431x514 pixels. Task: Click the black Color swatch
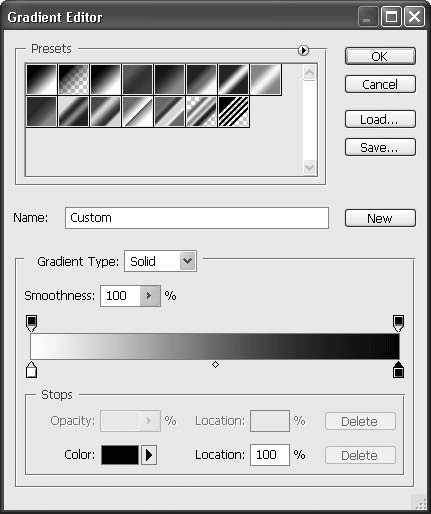coord(120,455)
